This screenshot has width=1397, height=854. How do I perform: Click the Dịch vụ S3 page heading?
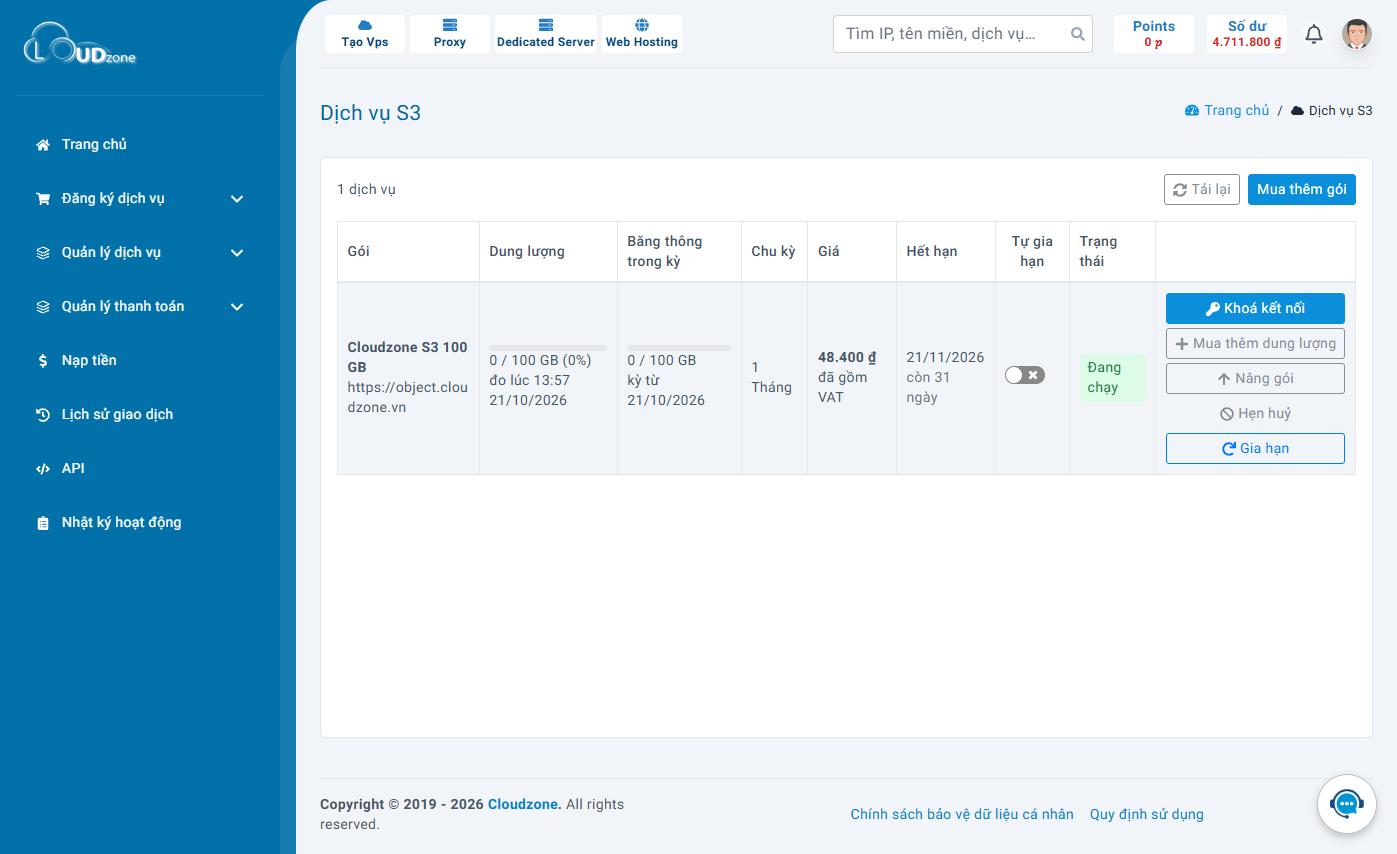pyautogui.click(x=370, y=113)
